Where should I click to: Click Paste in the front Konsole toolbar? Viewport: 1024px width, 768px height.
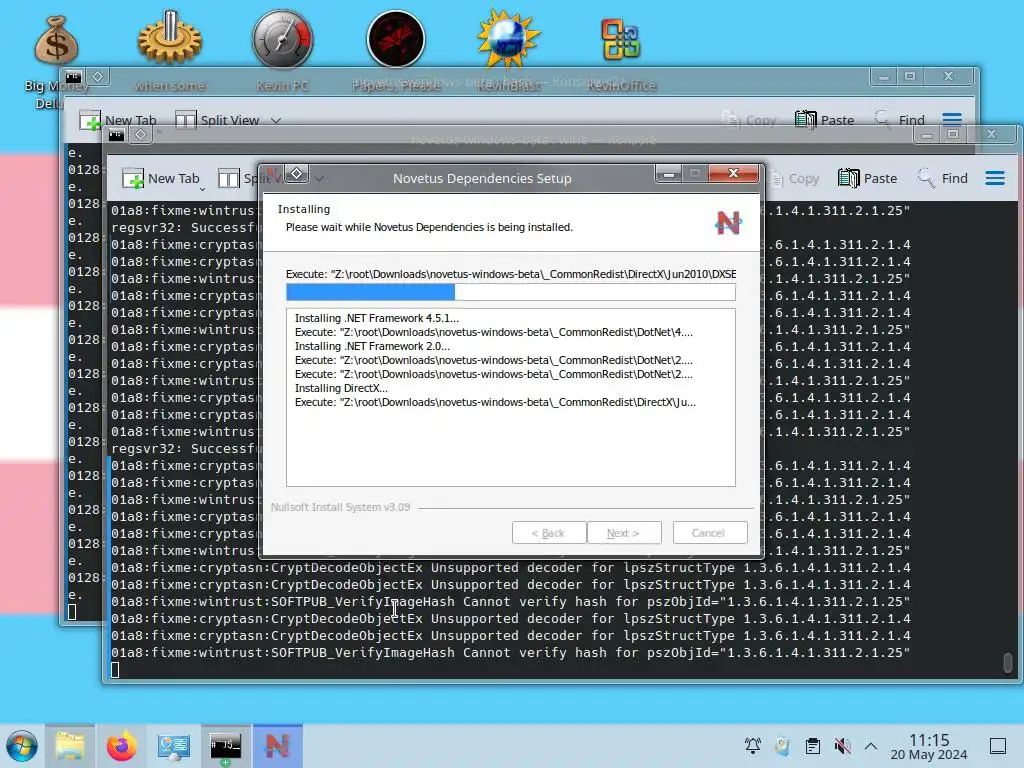coord(867,178)
